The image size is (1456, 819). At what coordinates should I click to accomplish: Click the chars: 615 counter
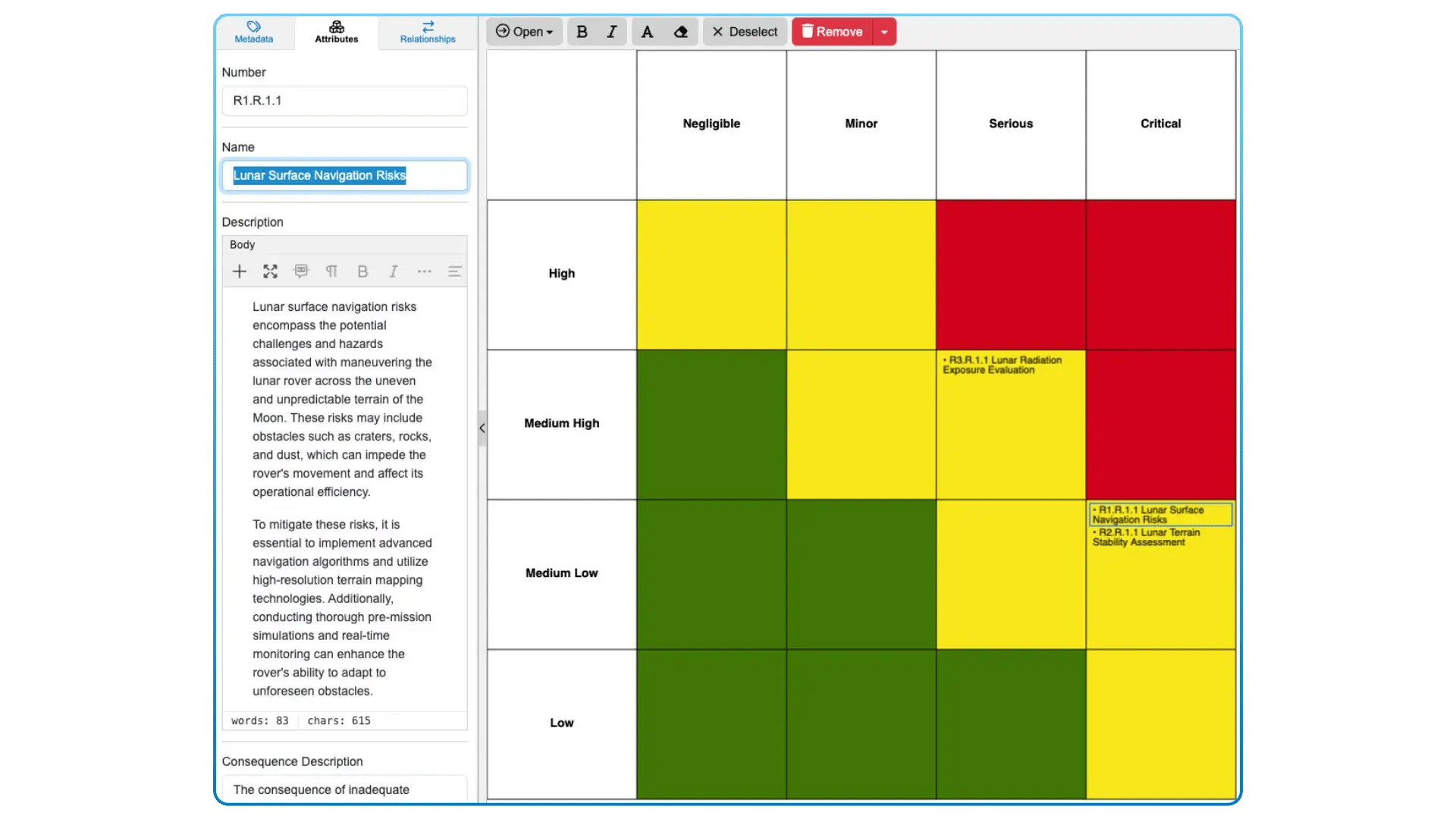339,721
